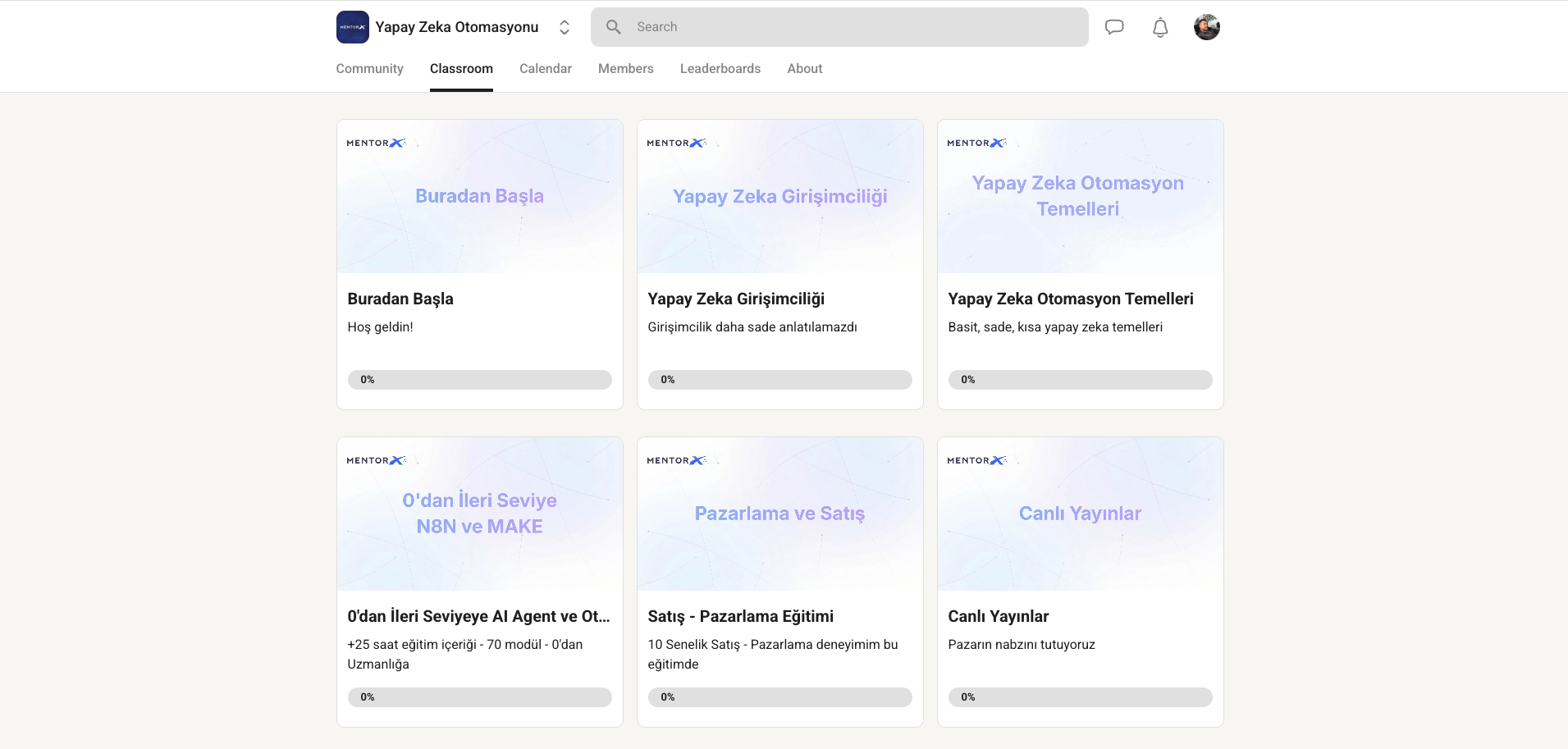Go to the Calendar tab
Screen dimensions: 1568x749
click(x=545, y=69)
